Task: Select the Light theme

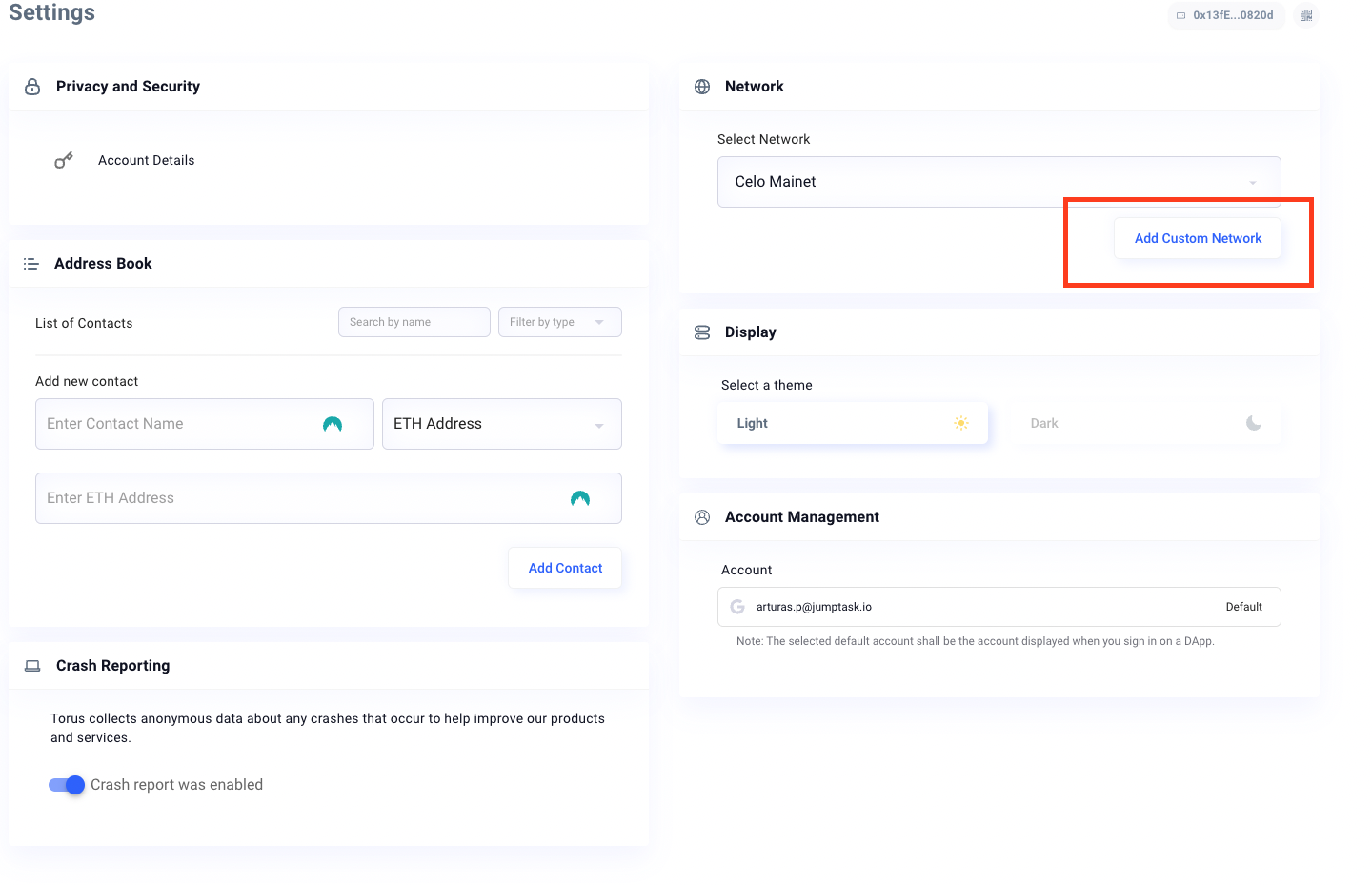Action: point(853,423)
